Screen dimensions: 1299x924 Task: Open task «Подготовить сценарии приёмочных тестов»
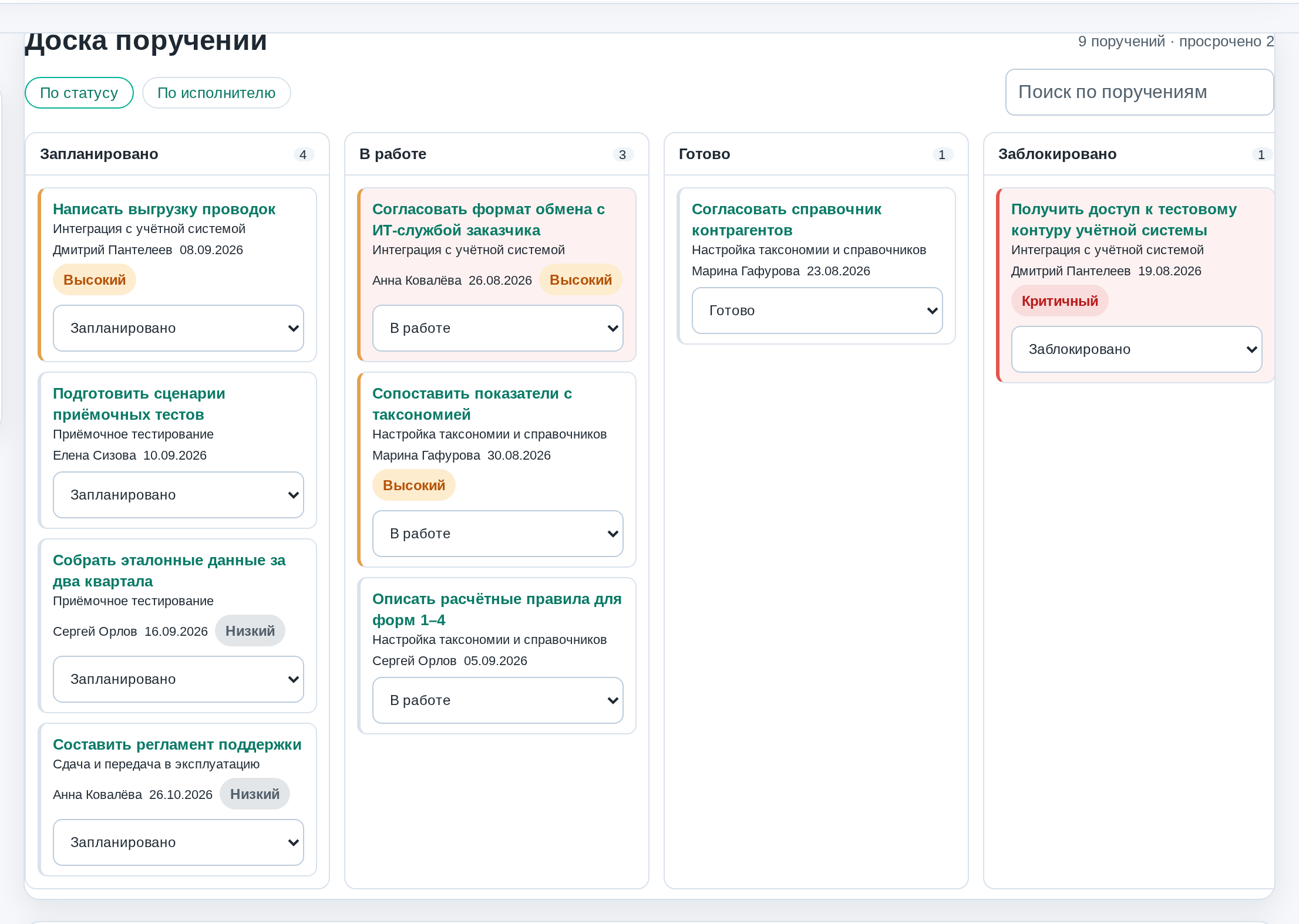pyautogui.click(x=139, y=404)
